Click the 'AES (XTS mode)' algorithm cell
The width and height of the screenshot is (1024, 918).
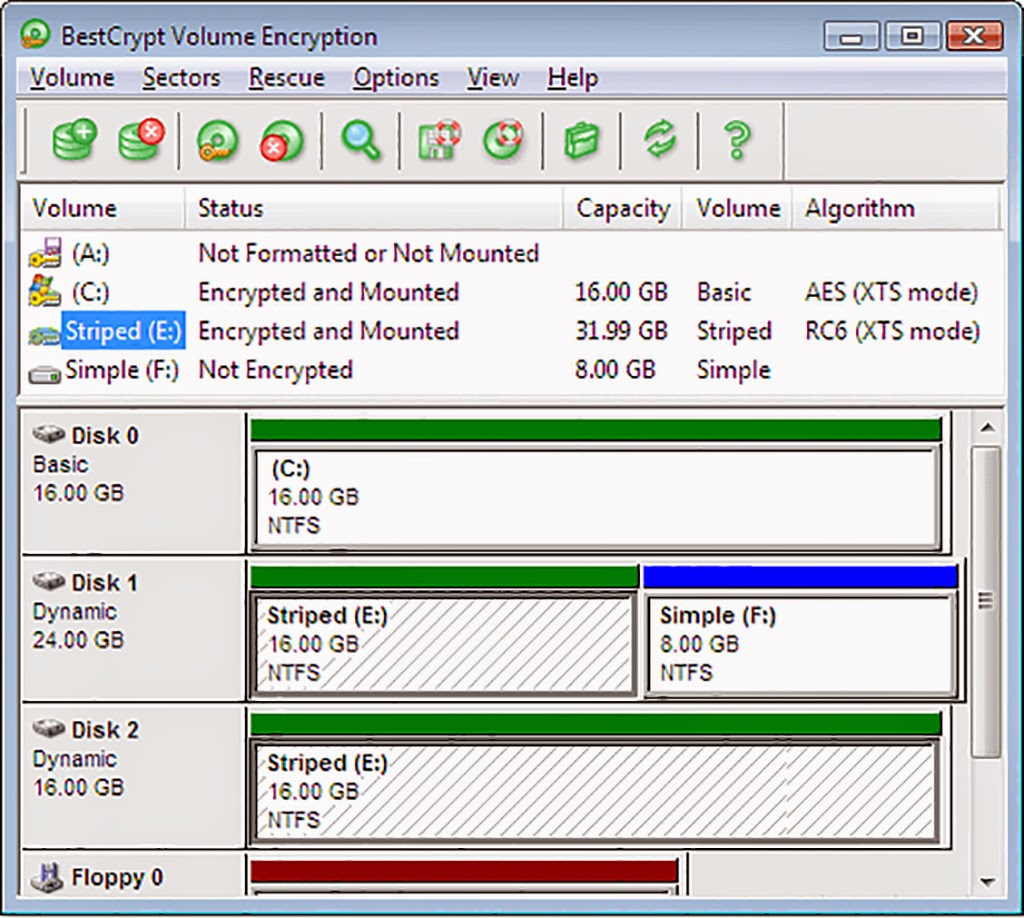click(x=891, y=292)
